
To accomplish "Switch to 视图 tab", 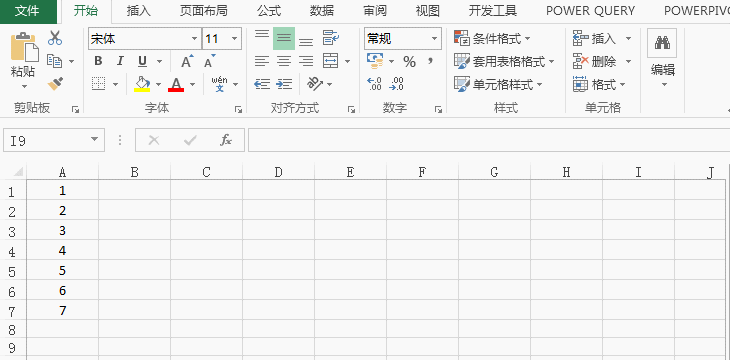I will point(428,11).
